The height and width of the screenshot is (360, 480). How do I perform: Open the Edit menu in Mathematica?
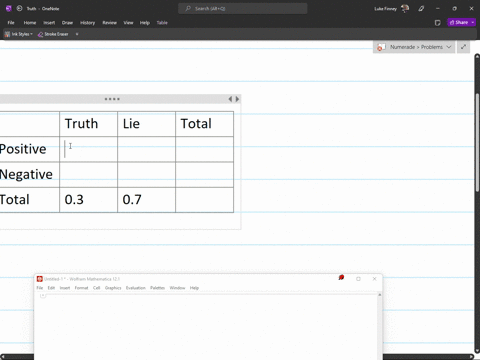click(51, 288)
